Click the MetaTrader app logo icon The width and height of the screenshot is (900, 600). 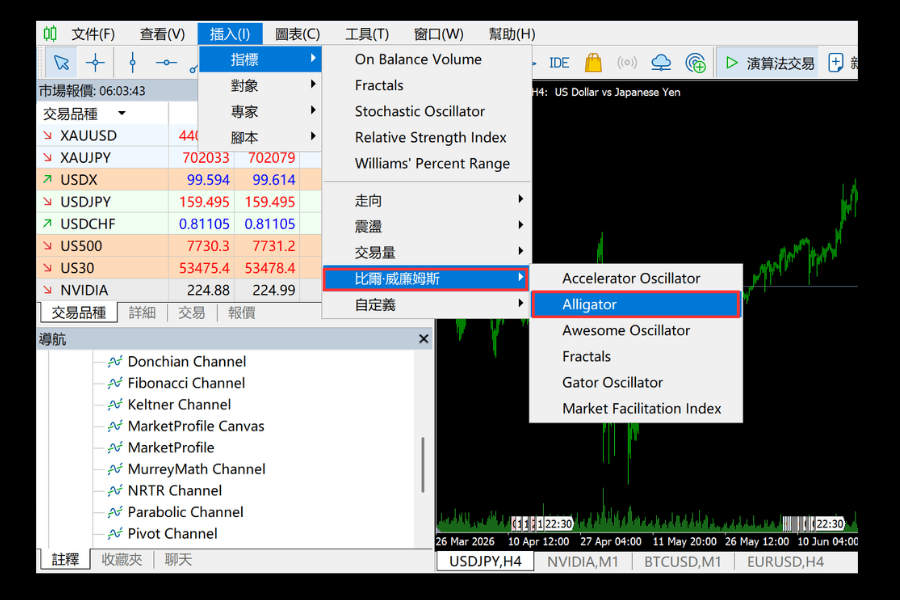(50, 34)
